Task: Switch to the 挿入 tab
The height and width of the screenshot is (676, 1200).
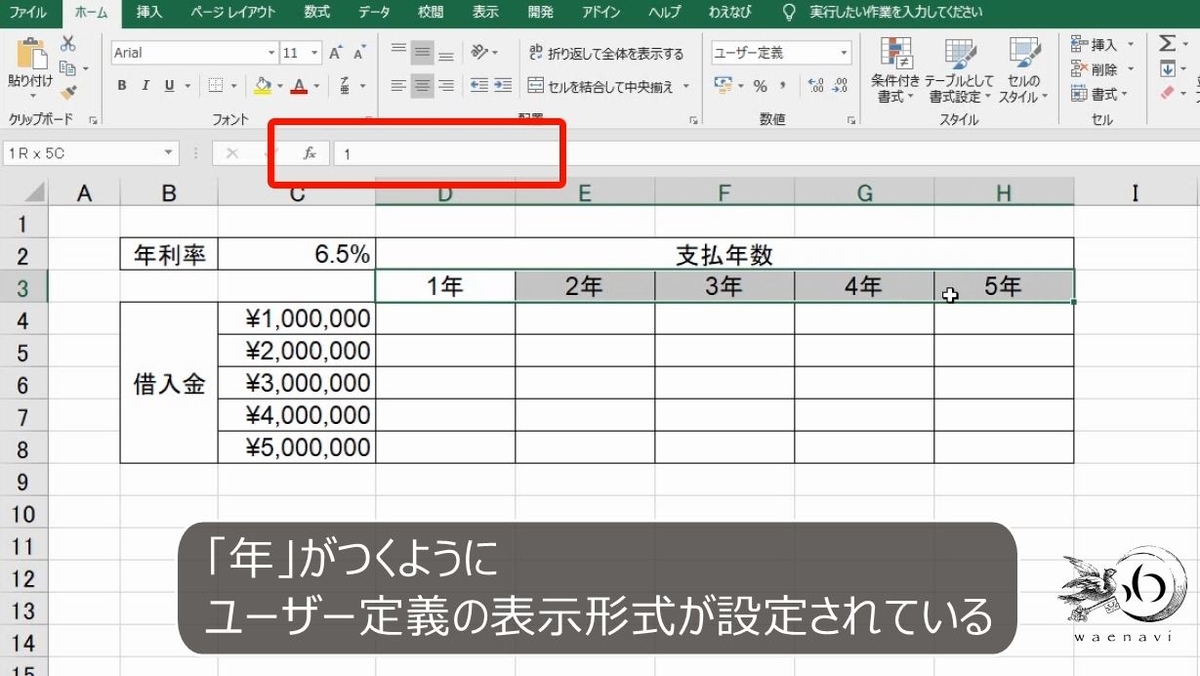Action: [149, 12]
